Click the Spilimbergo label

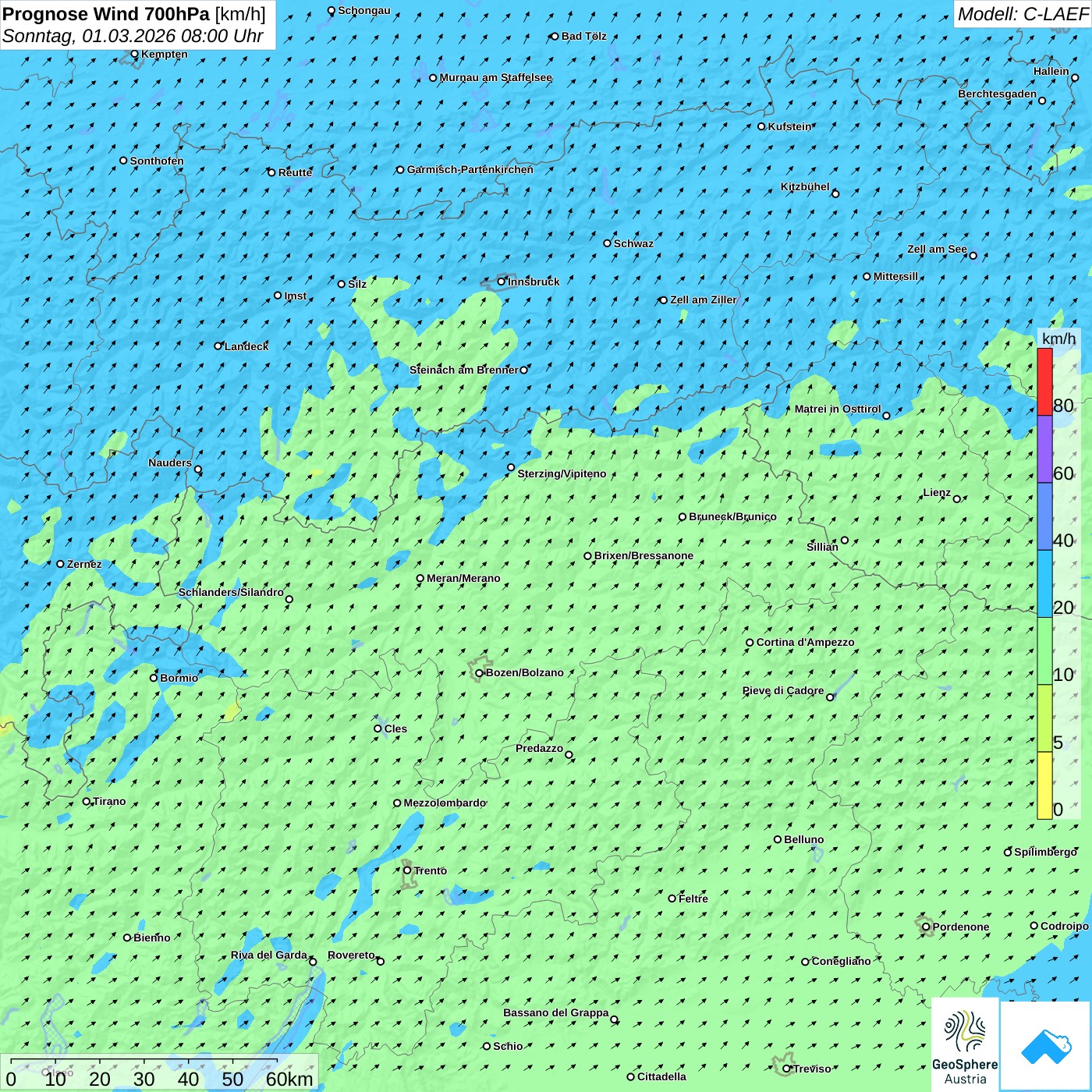[x=1045, y=852]
